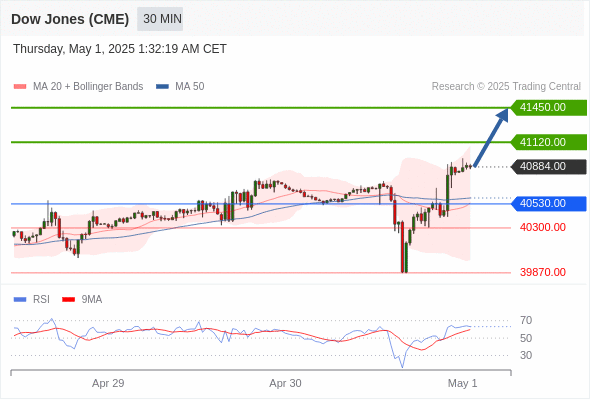
Task: Click the 40530.00 blue pivot label
Action: point(549,204)
